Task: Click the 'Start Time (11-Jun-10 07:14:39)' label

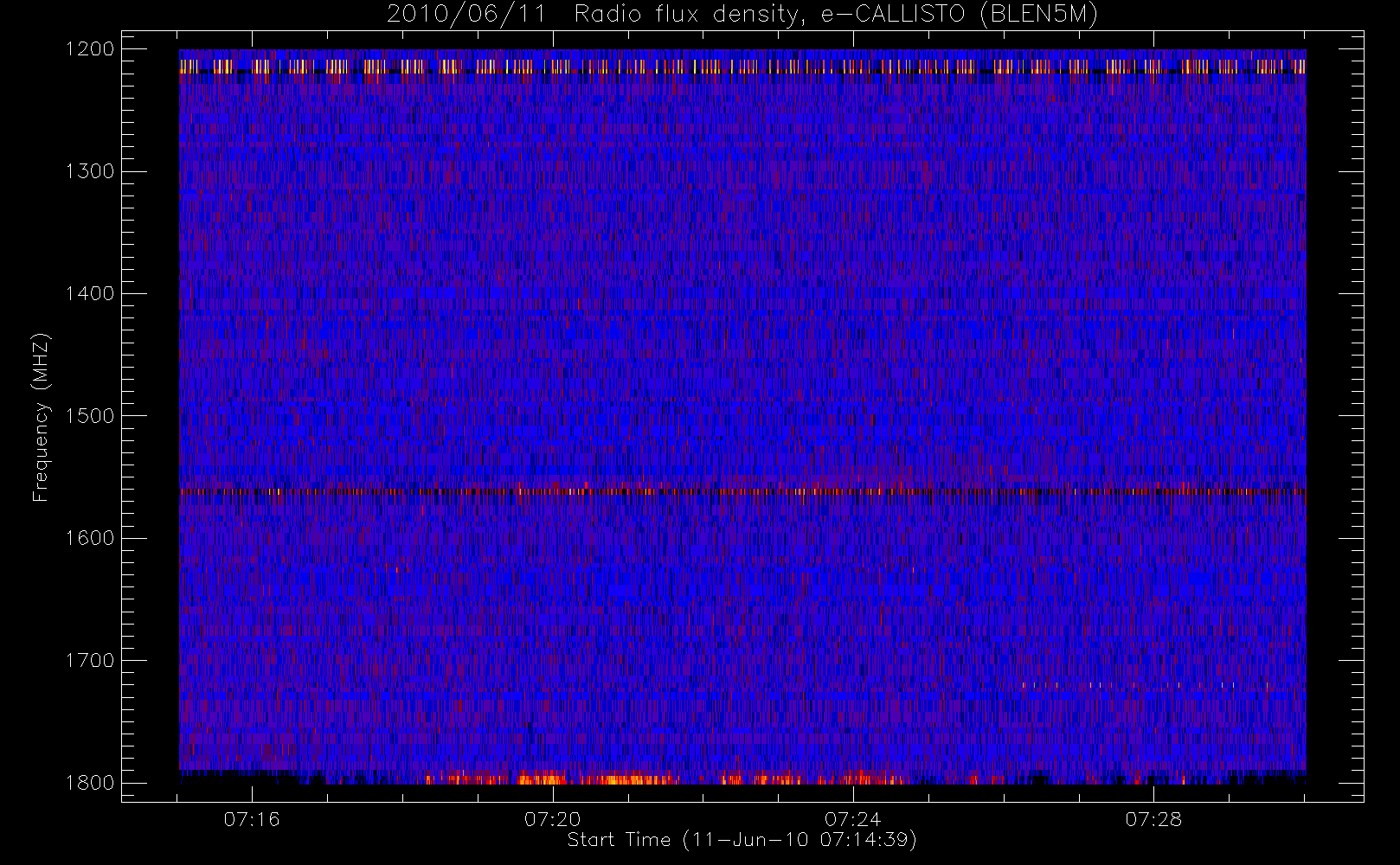Action: point(742,840)
